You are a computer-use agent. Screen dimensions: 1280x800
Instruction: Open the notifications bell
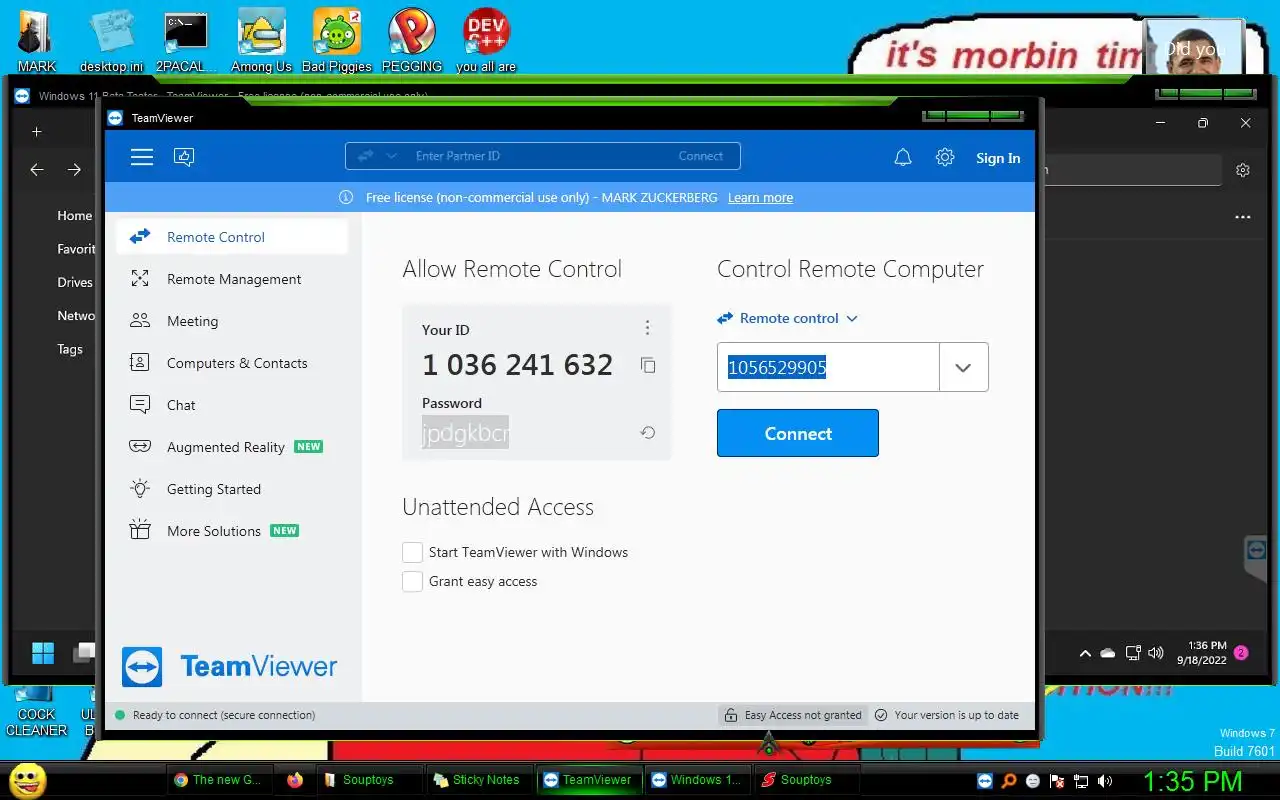(903, 157)
